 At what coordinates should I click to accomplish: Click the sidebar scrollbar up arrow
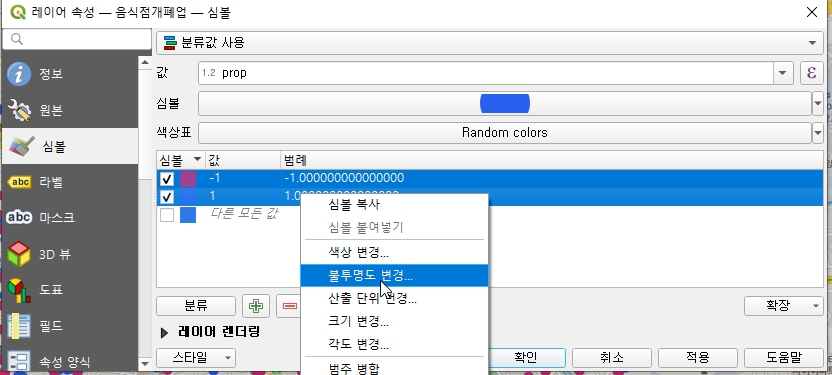point(145,63)
